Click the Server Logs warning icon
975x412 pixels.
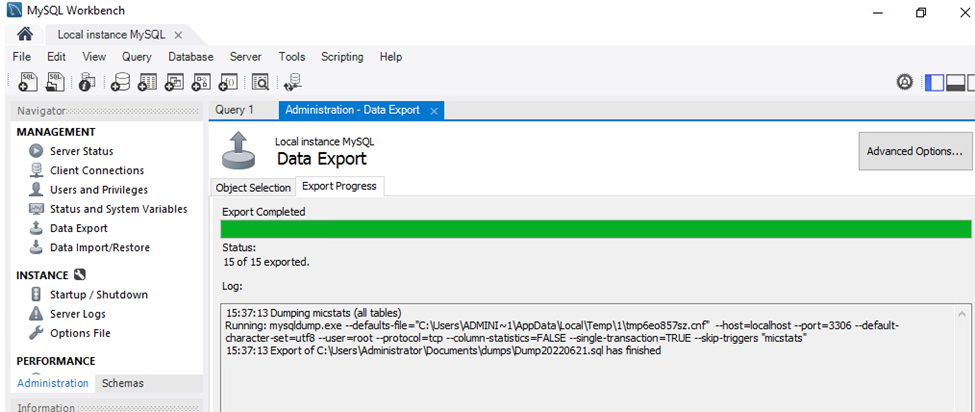(36, 314)
